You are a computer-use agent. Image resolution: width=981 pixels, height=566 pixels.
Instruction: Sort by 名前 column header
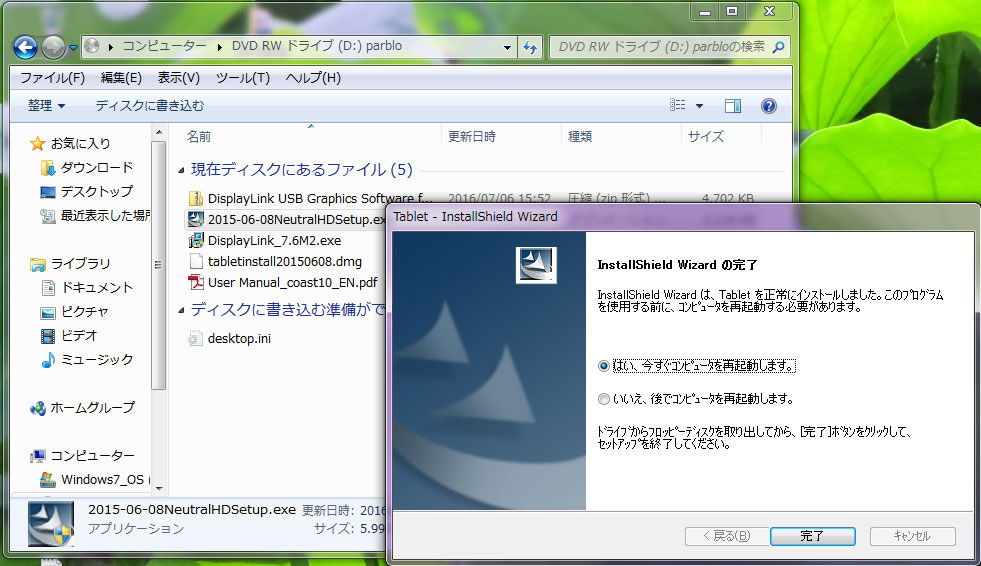click(x=199, y=136)
